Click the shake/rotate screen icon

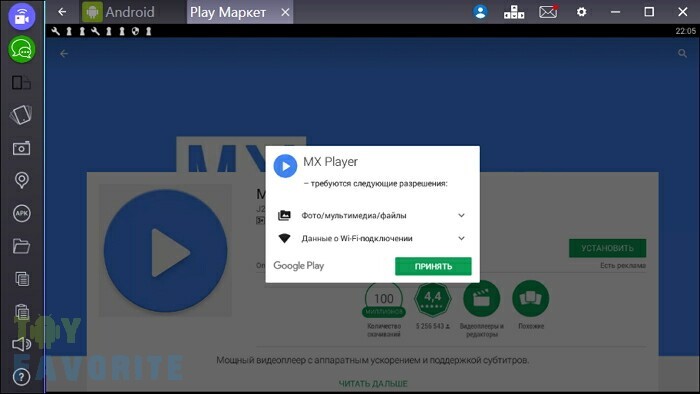21,115
